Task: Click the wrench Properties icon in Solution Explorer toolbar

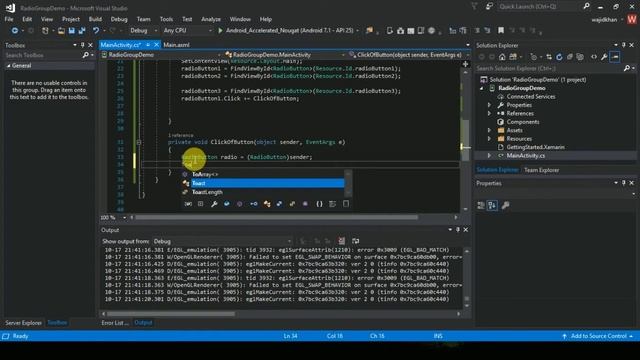Action: (x=604, y=57)
